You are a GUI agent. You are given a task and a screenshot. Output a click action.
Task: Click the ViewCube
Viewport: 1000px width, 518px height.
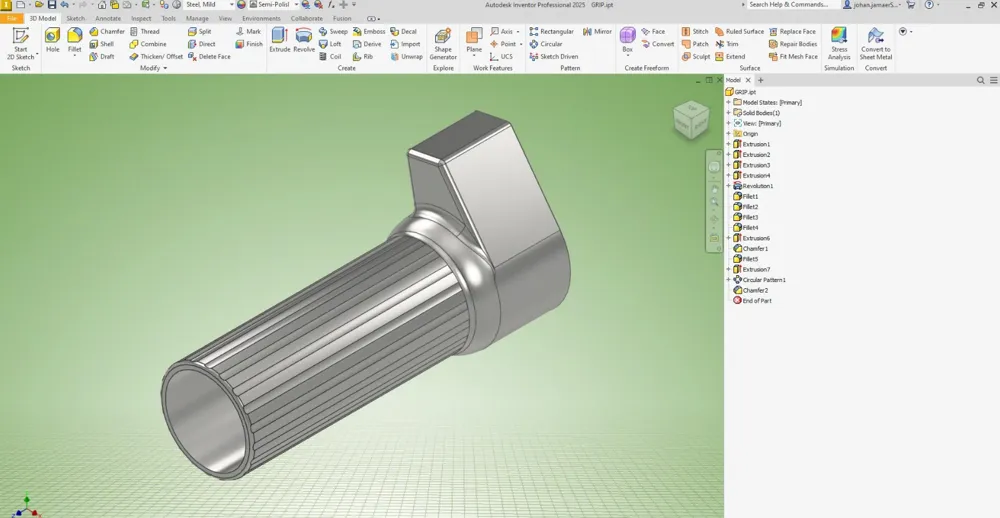691,120
